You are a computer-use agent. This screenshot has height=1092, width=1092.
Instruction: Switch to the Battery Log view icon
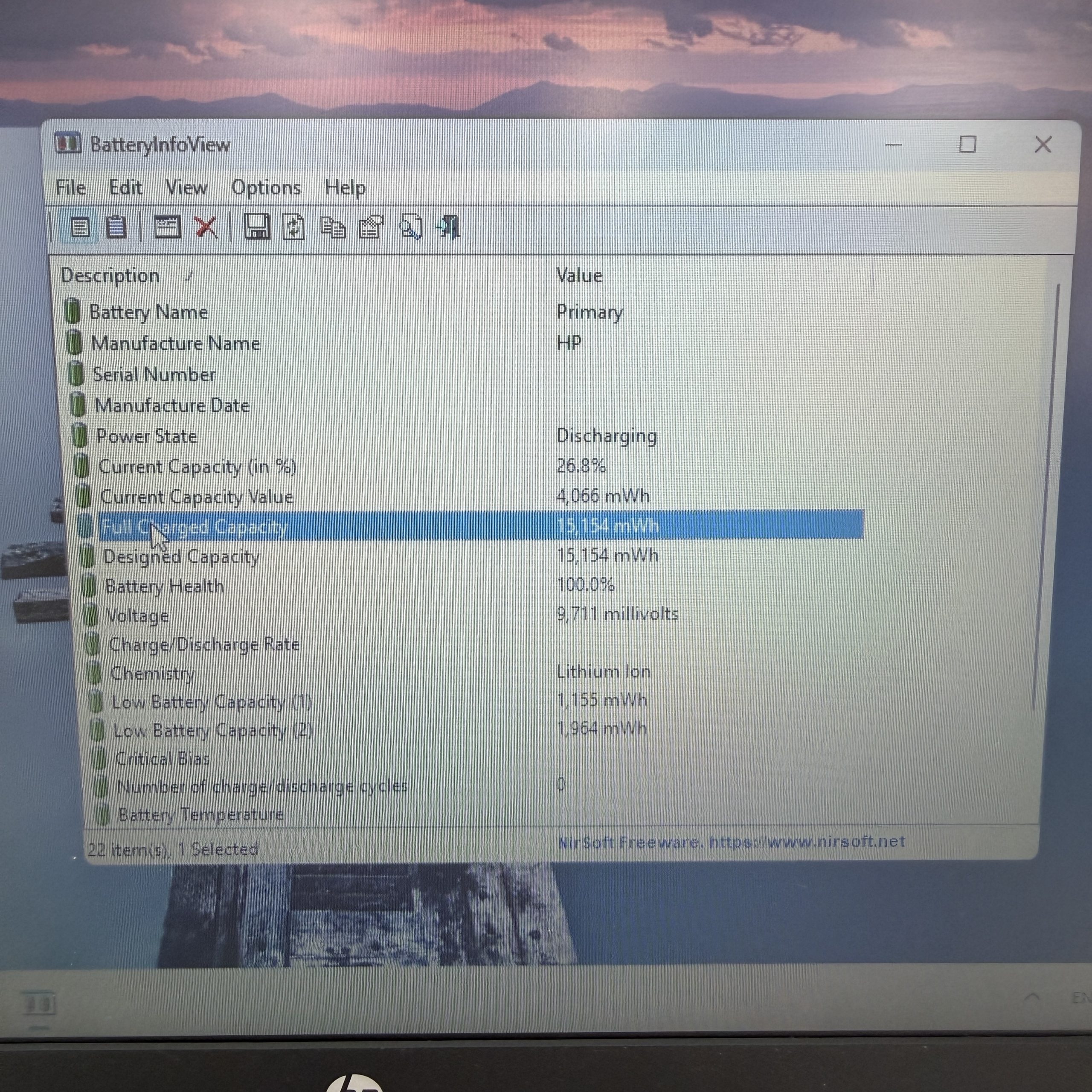(x=116, y=227)
